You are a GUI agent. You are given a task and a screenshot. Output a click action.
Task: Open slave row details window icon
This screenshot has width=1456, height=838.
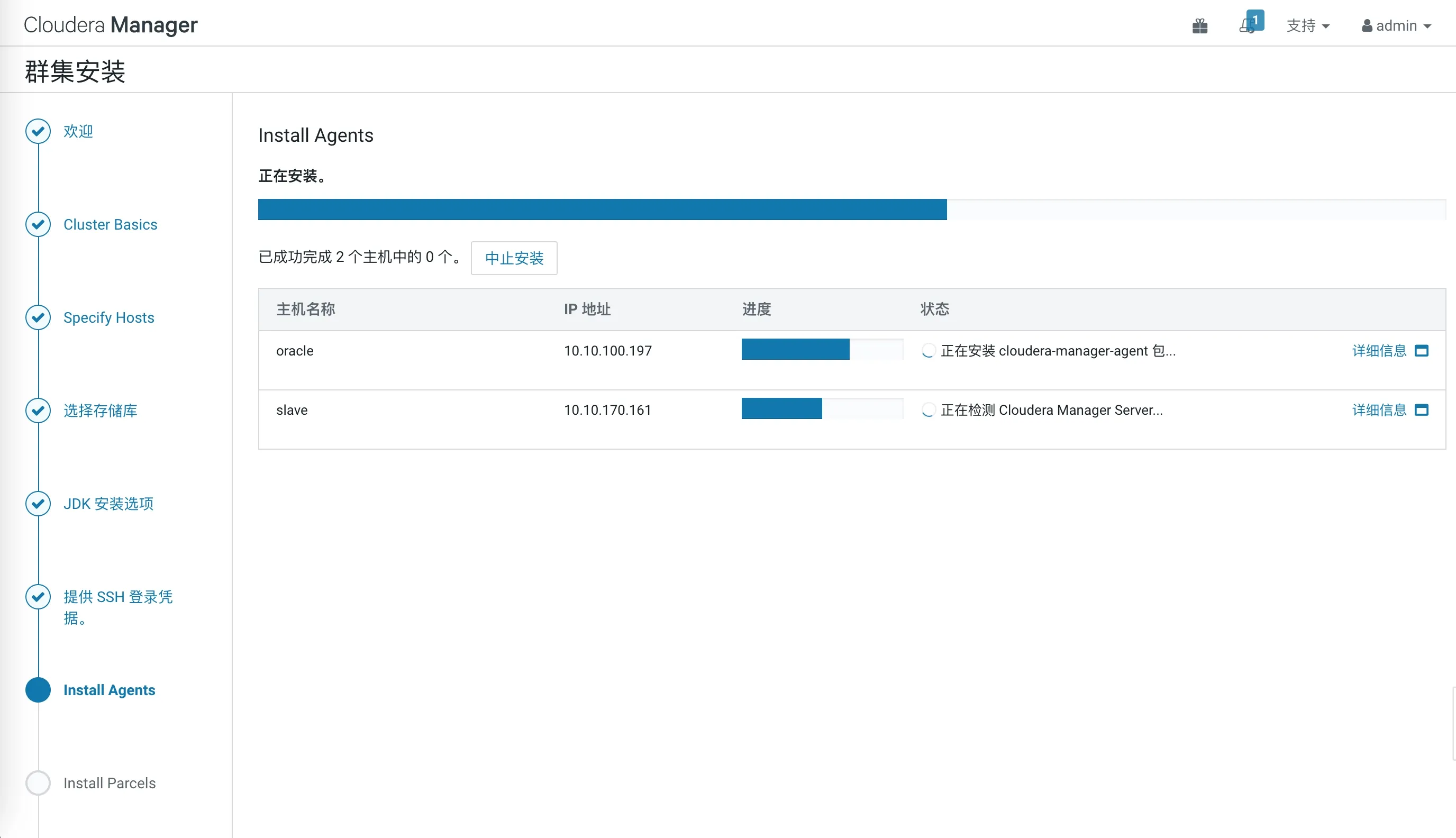(1422, 410)
